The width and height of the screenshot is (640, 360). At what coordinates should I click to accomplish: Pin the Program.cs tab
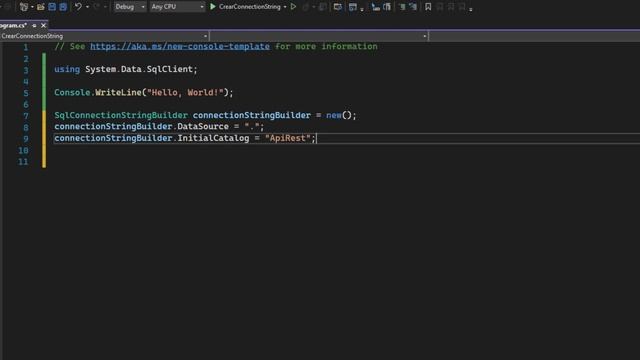[x=34, y=25]
